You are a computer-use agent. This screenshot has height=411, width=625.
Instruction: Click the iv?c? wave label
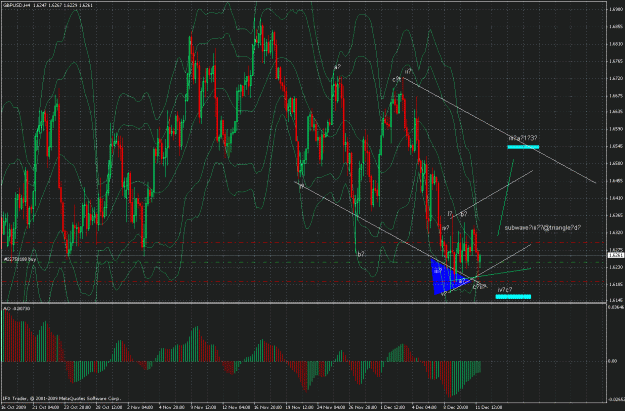pos(505,290)
